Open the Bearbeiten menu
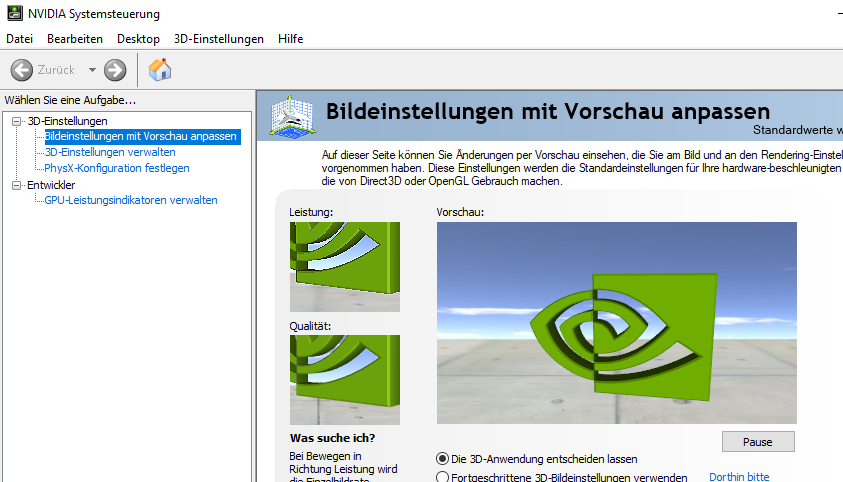The image size is (843, 482). 75,39
